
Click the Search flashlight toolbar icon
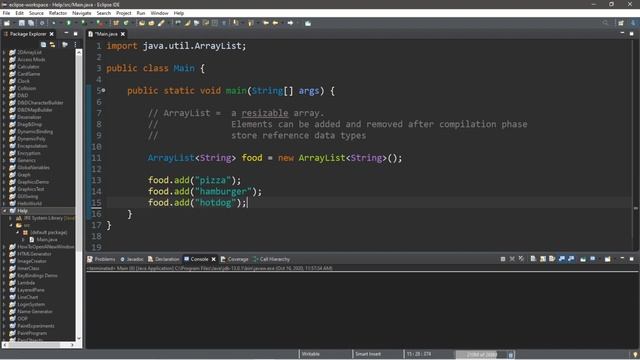coord(161,23)
